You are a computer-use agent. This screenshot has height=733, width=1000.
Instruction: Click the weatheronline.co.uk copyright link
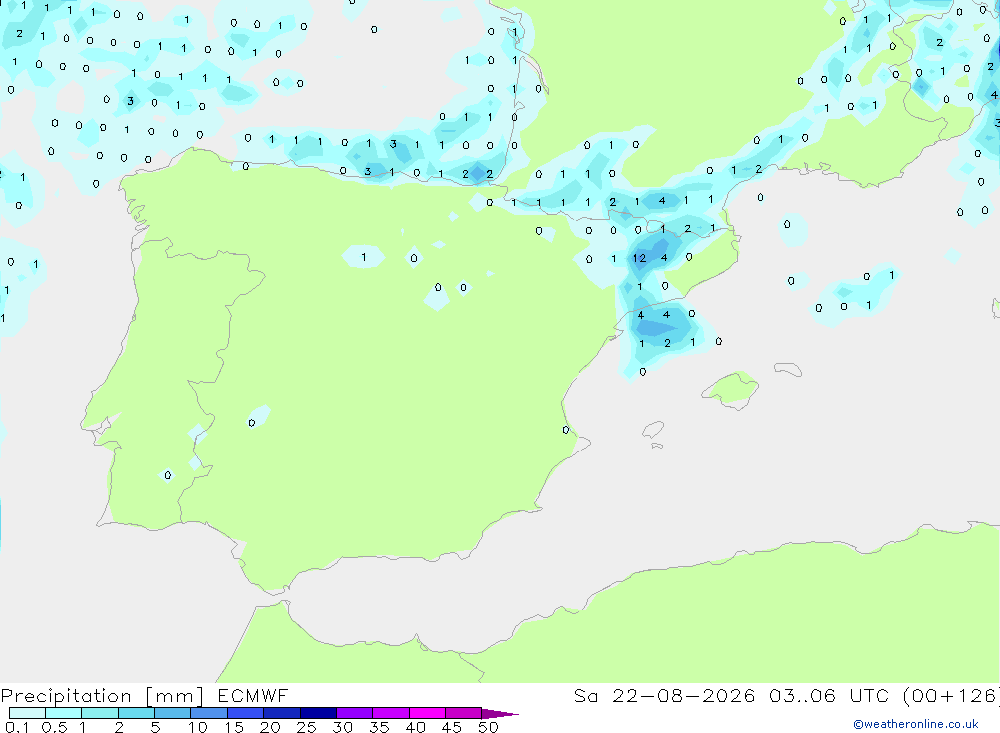click(x=916, y=724)
